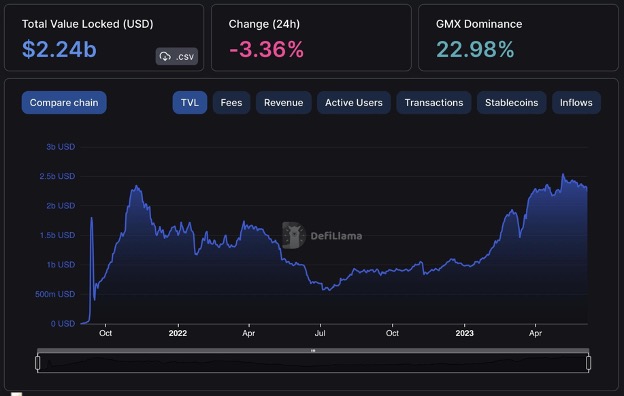Click the left handle of the range slider
Image resolution: width=624 pixels, height=396 pixels.
click(38, 363)
